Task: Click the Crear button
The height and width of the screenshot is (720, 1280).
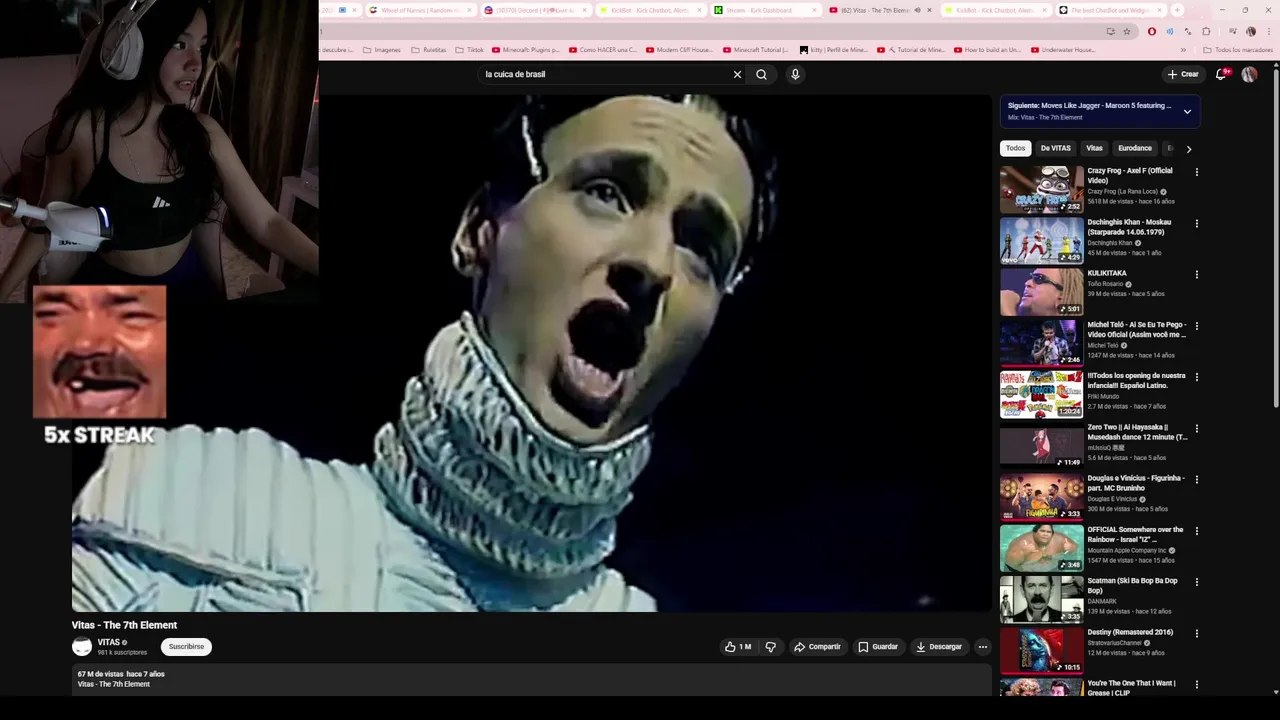Action: (x=1183, y=74)
